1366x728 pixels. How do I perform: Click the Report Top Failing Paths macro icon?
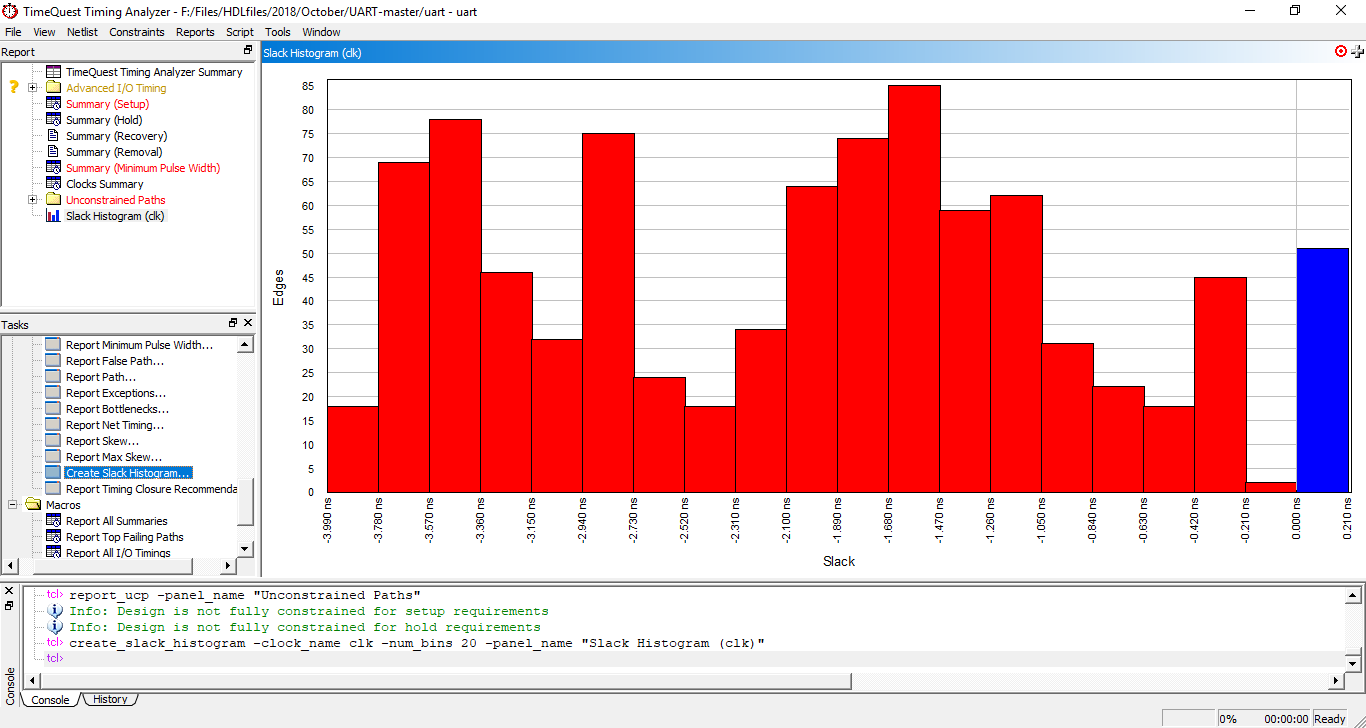[54, 537]
